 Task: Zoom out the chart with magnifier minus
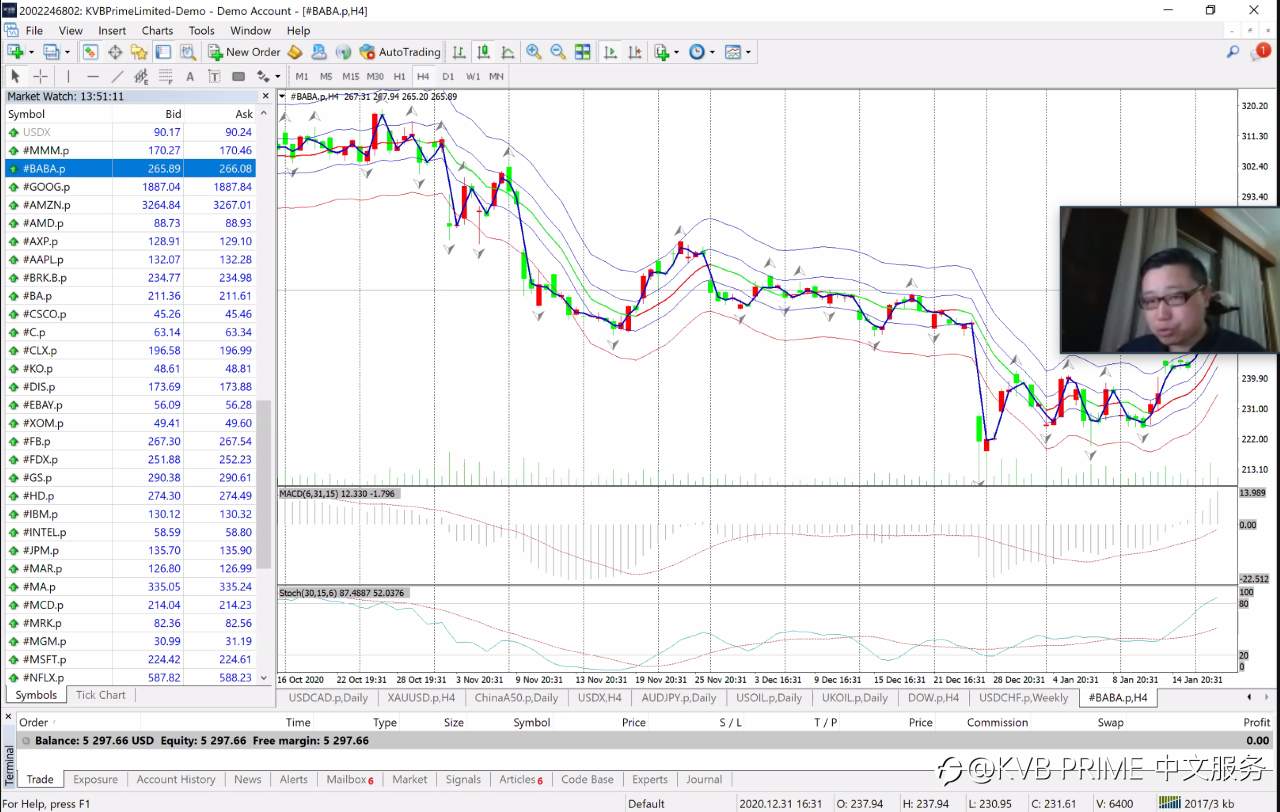pos(558,51)
